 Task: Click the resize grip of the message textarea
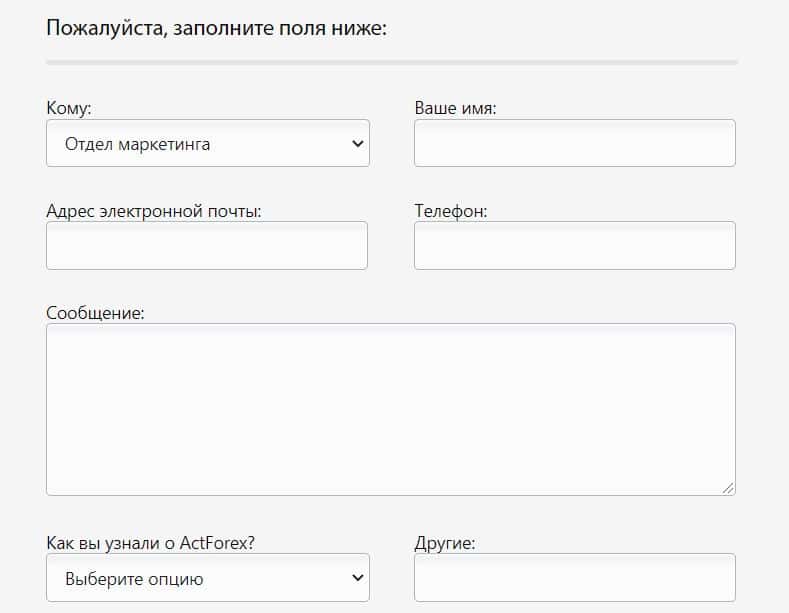[728, 487]
